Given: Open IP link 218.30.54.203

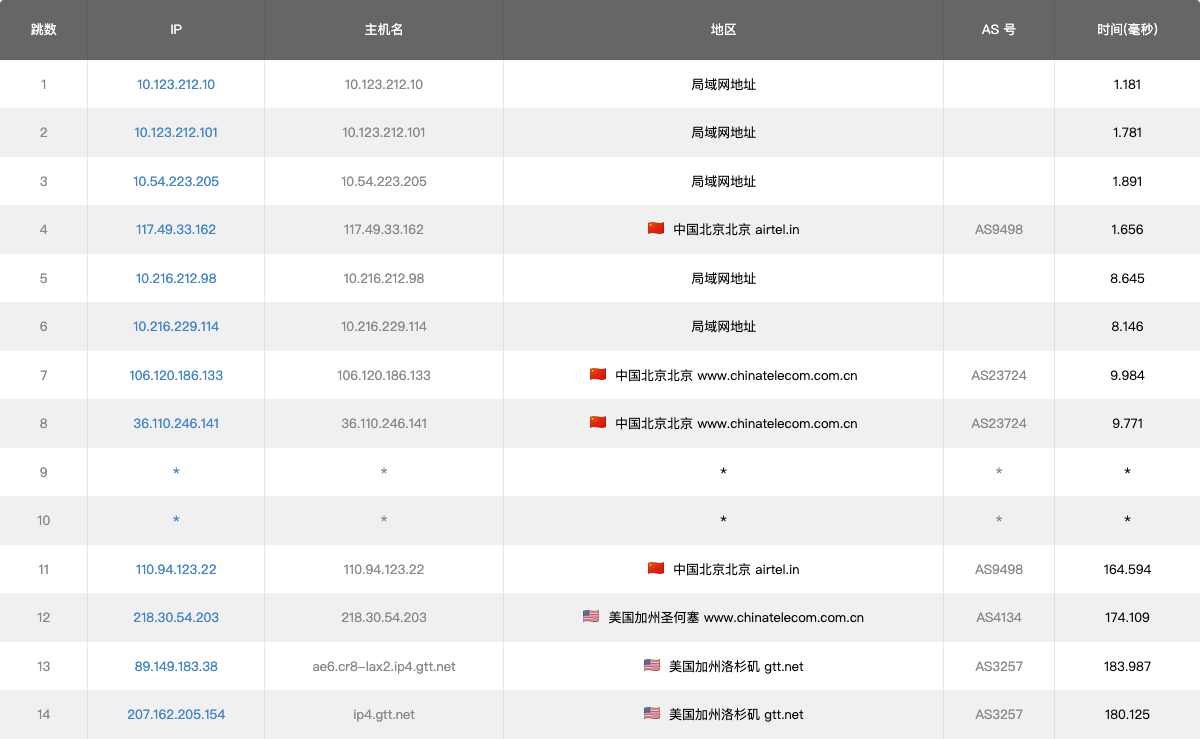Looking at the screenshot, I should pyautogui.click(x=176, y=618).
